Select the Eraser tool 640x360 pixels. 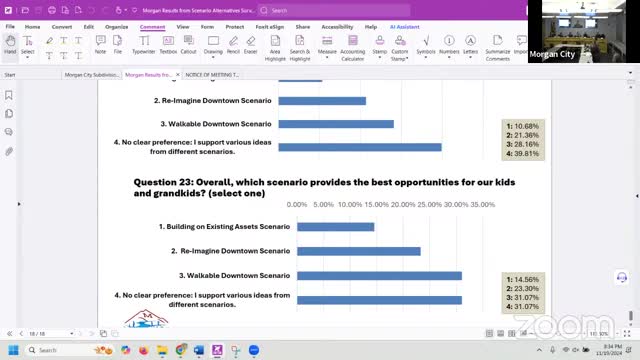[251, 45]
